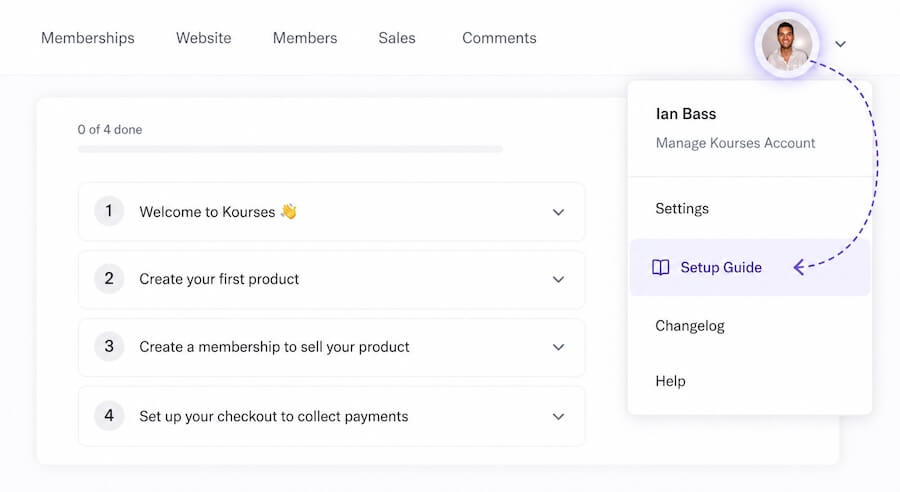Screen dimensions: 900x492
Task: Click the book icon beside Setup Guide
Action: click(660, 267)
